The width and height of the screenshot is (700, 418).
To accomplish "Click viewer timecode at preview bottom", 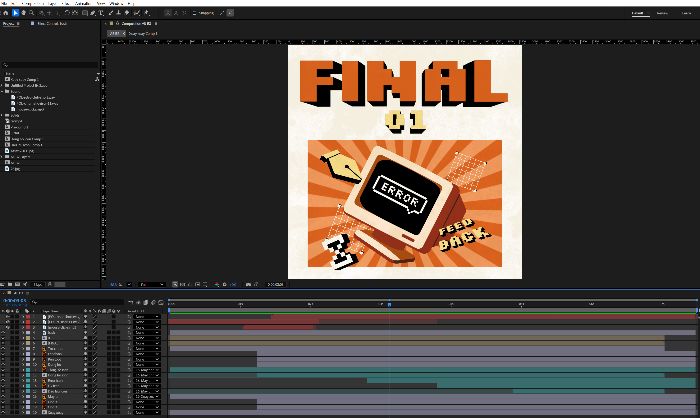I will click(x=275, y=284).
